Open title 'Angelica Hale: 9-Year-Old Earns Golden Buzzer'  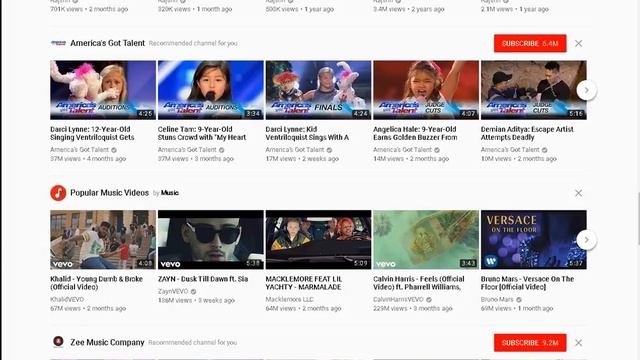click(415, 133)
